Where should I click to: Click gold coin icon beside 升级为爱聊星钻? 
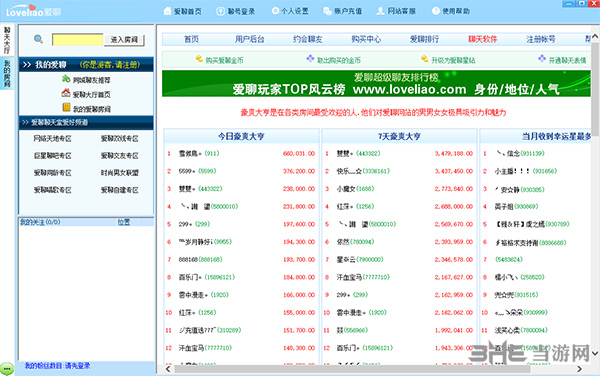pos(424,59)
